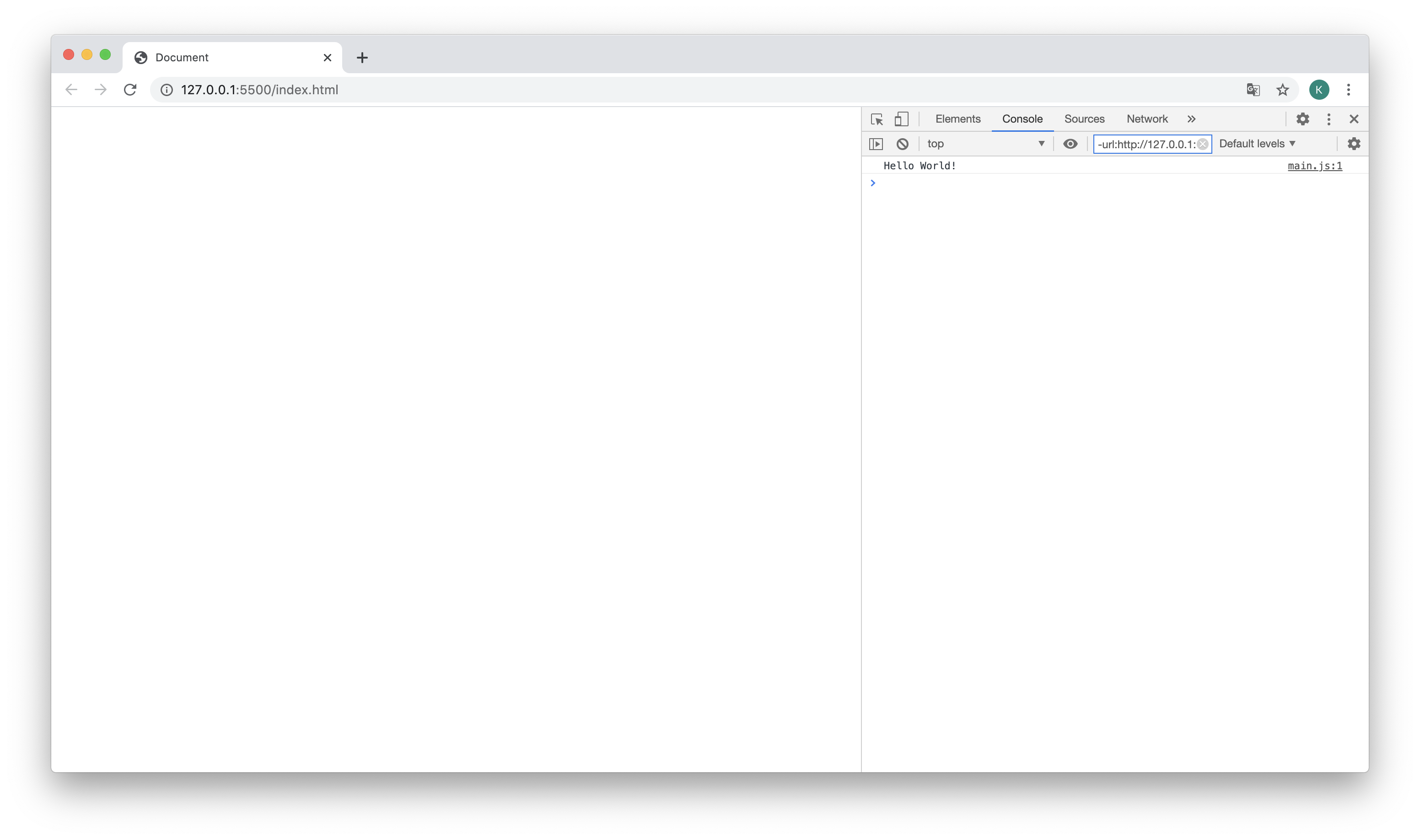Open the top JavaScript context dropdown
Image resolution: width=1420 pixels, height=840 pixels.
985,144
